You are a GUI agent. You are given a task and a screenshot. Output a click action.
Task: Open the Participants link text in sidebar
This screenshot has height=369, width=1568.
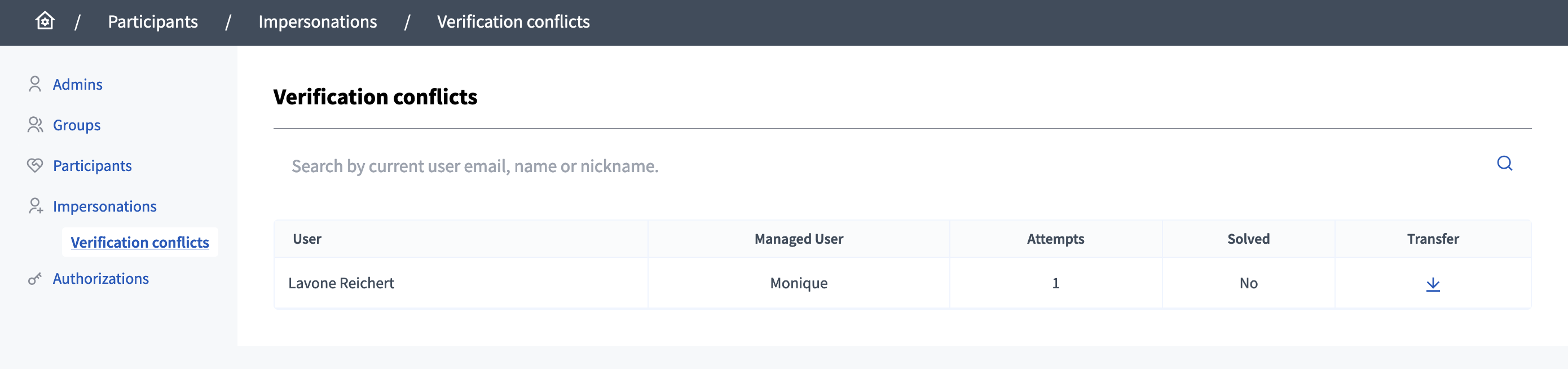pos(92,166)
